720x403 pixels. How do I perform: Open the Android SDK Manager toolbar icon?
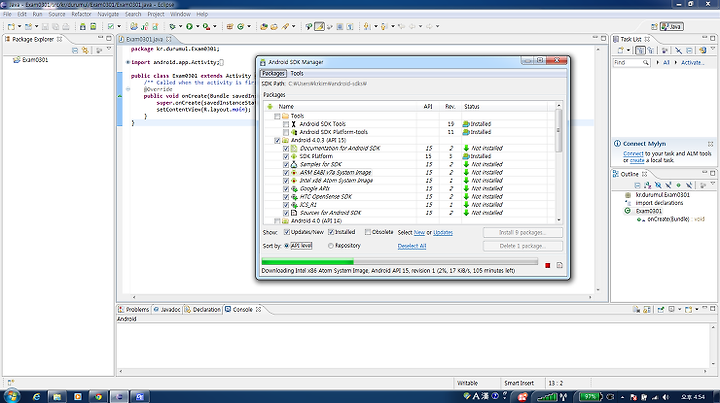83,27
